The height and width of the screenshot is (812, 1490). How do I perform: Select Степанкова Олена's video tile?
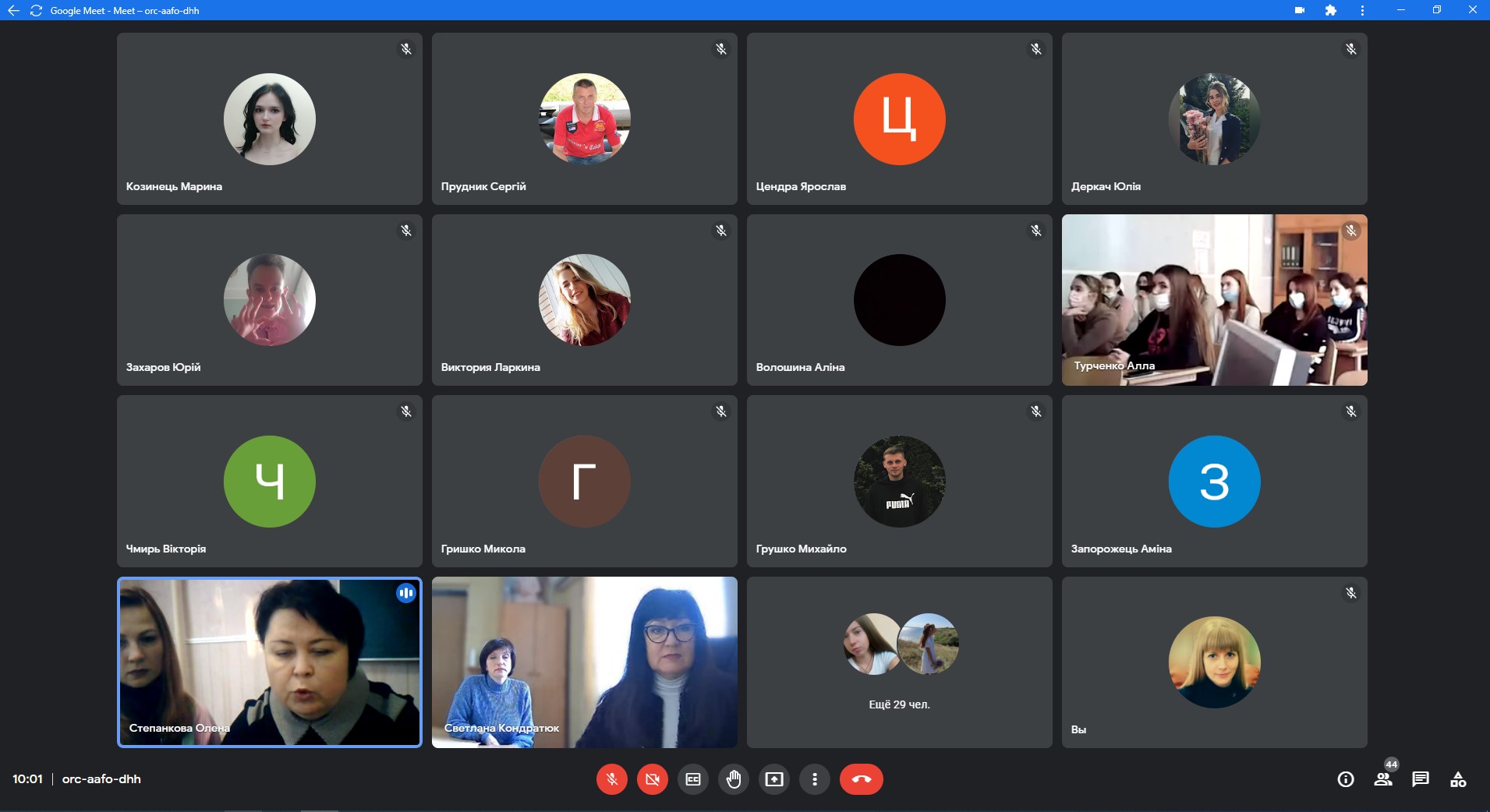[270, 662]
